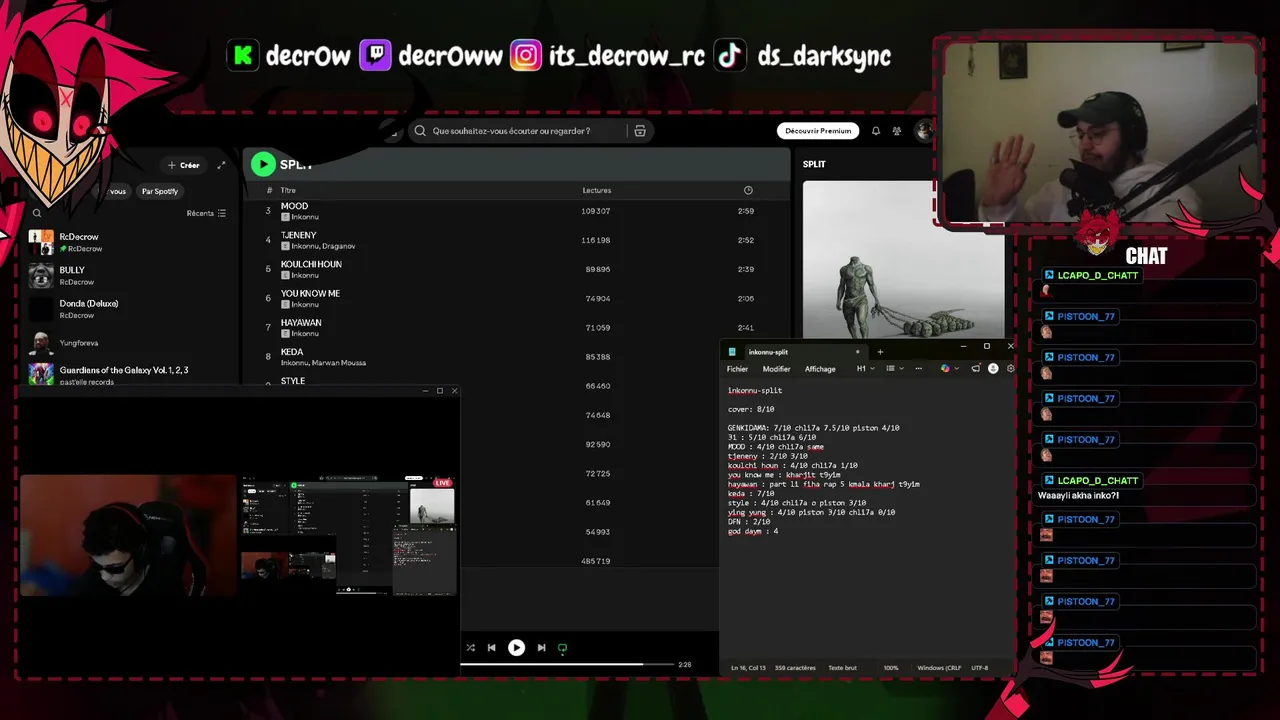
Task: Click the Texte brut status entry
Action: (842, 668)
